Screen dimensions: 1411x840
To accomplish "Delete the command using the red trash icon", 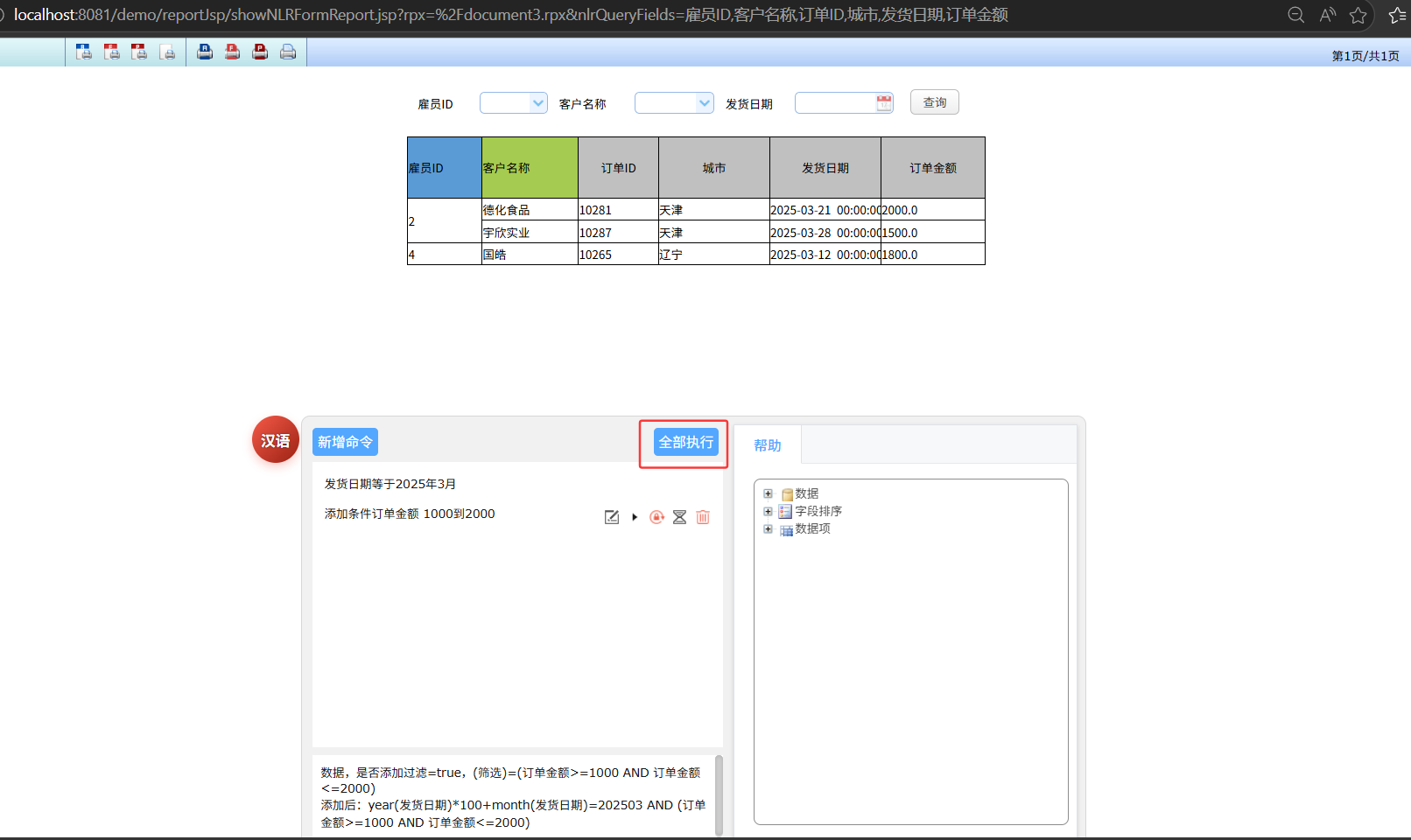I will coord(703,517).
